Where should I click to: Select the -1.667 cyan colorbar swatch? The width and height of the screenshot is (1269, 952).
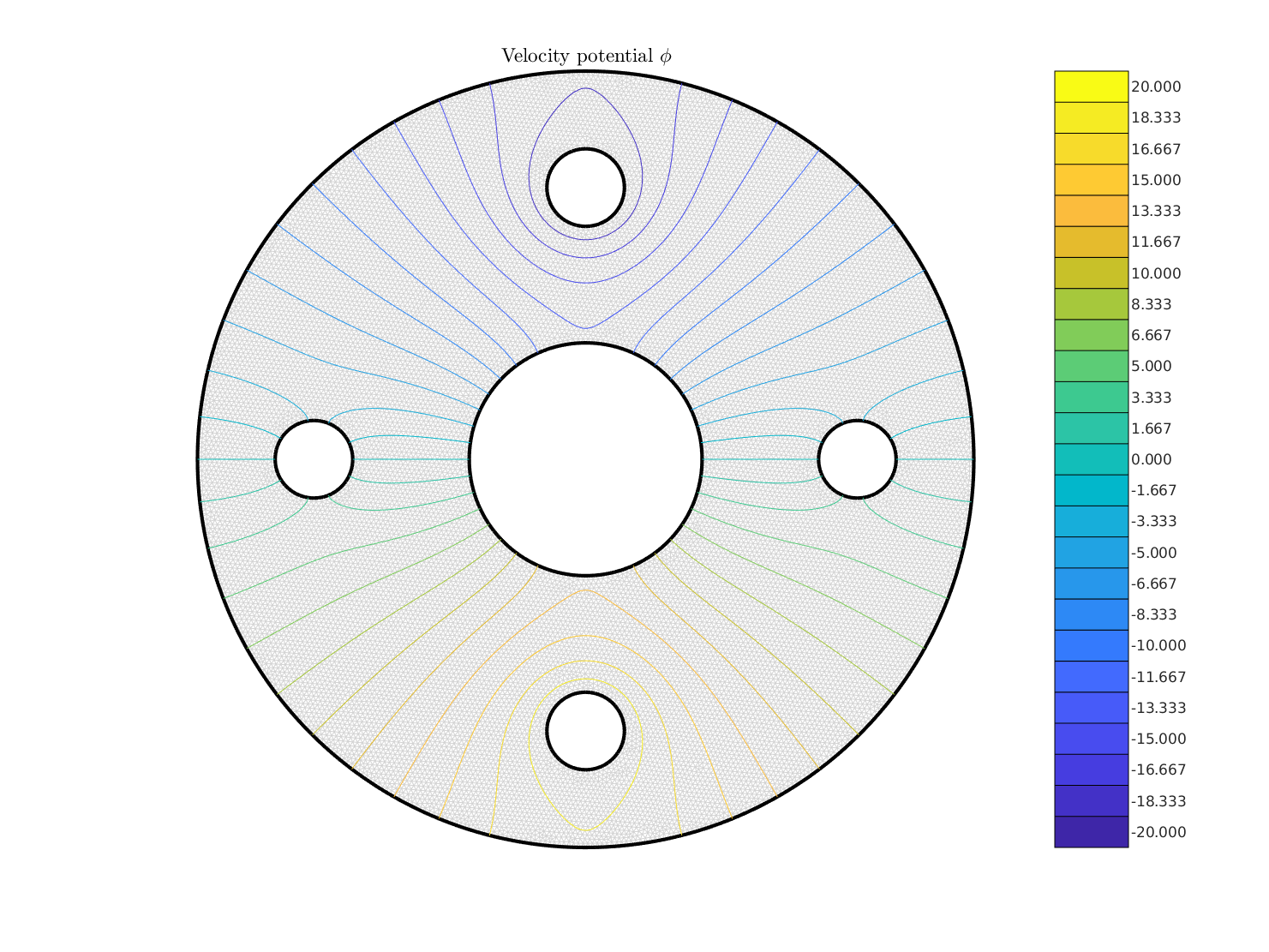point(1091,490)
